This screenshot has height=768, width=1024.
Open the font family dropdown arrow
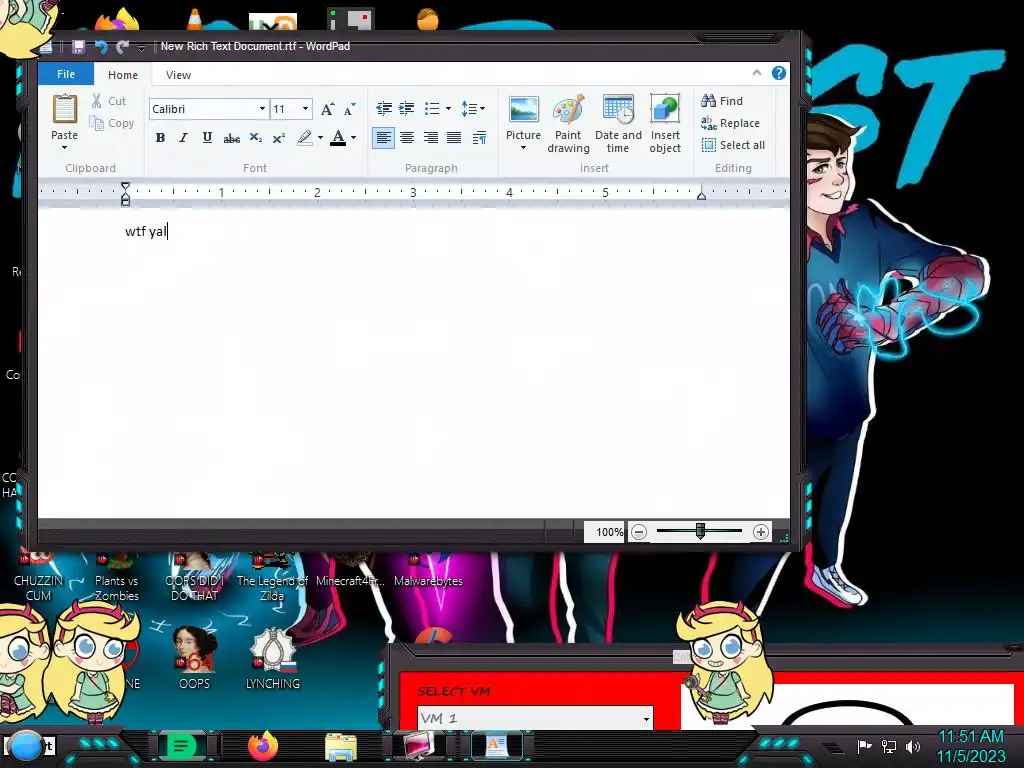[263, 109]
